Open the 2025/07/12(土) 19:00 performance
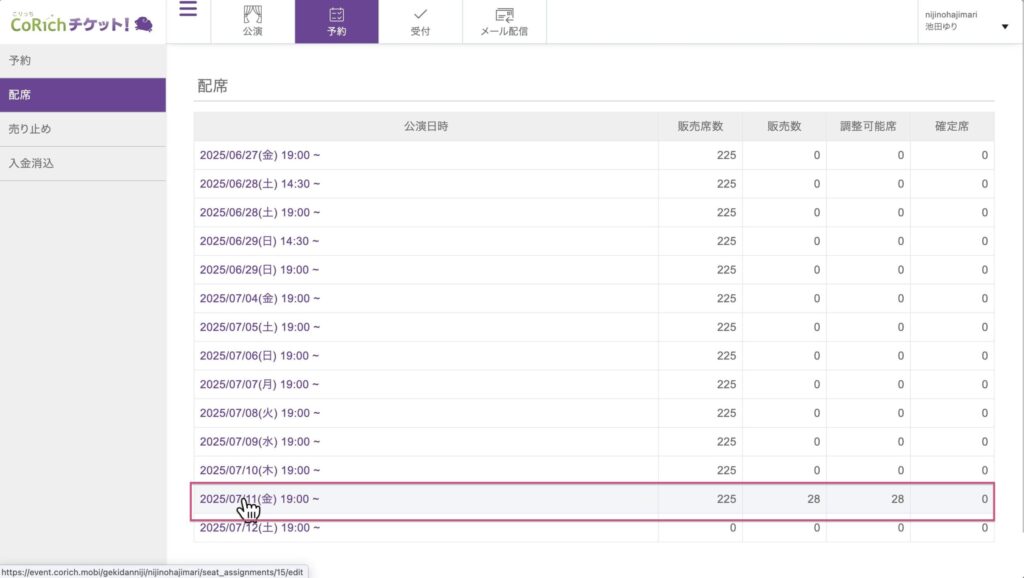1024x578 pixels. pyautogui.click(x=260, y=528)
